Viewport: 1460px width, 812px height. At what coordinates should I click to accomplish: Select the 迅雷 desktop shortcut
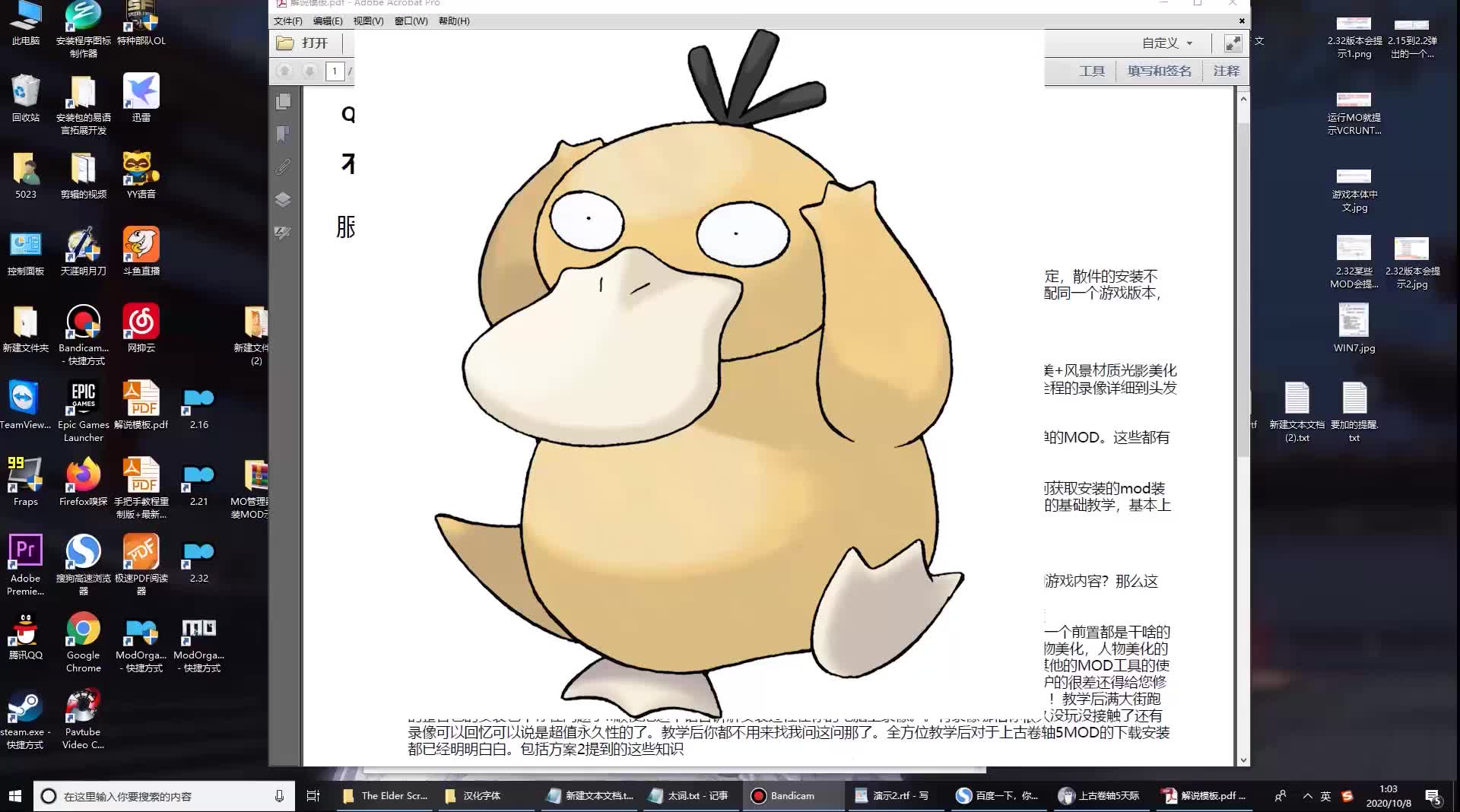click(x=141, y=98)
